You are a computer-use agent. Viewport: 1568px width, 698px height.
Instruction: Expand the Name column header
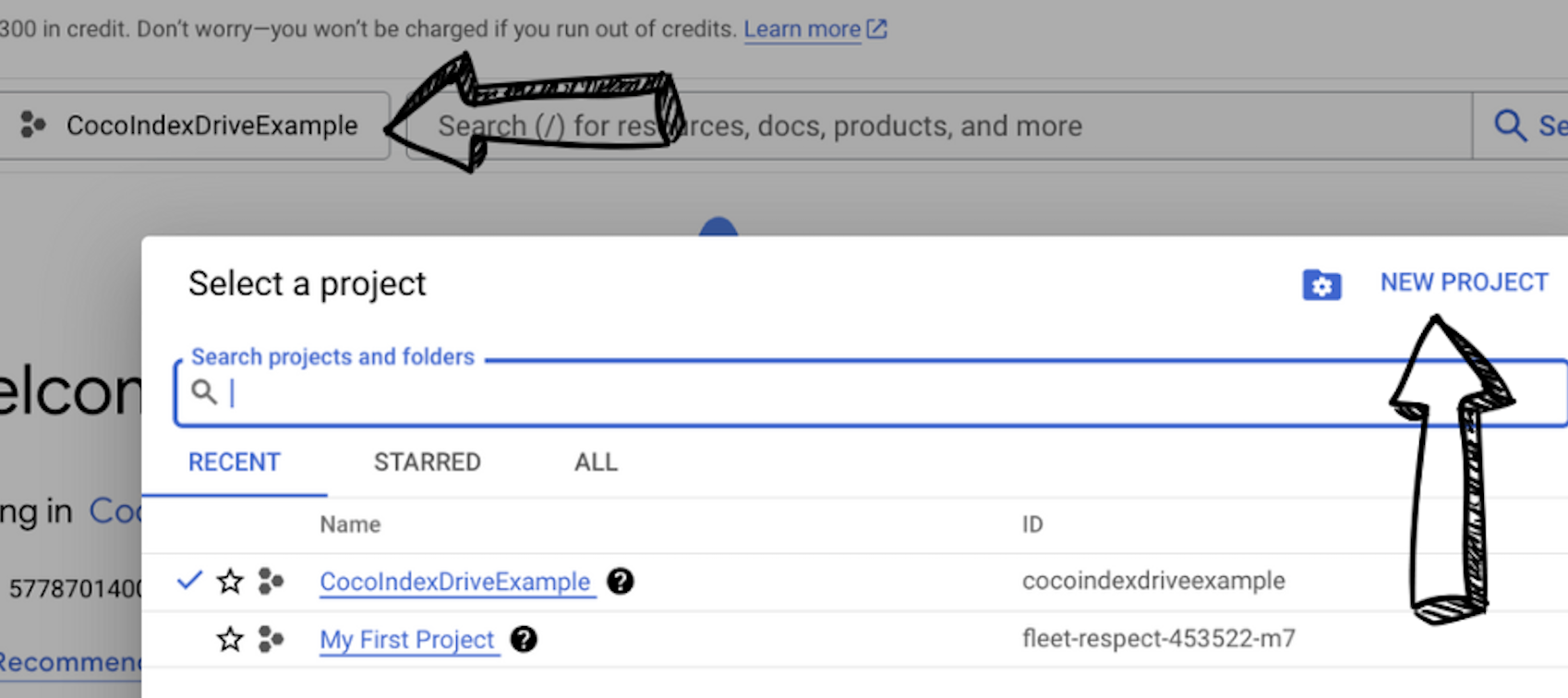(350, 523)
